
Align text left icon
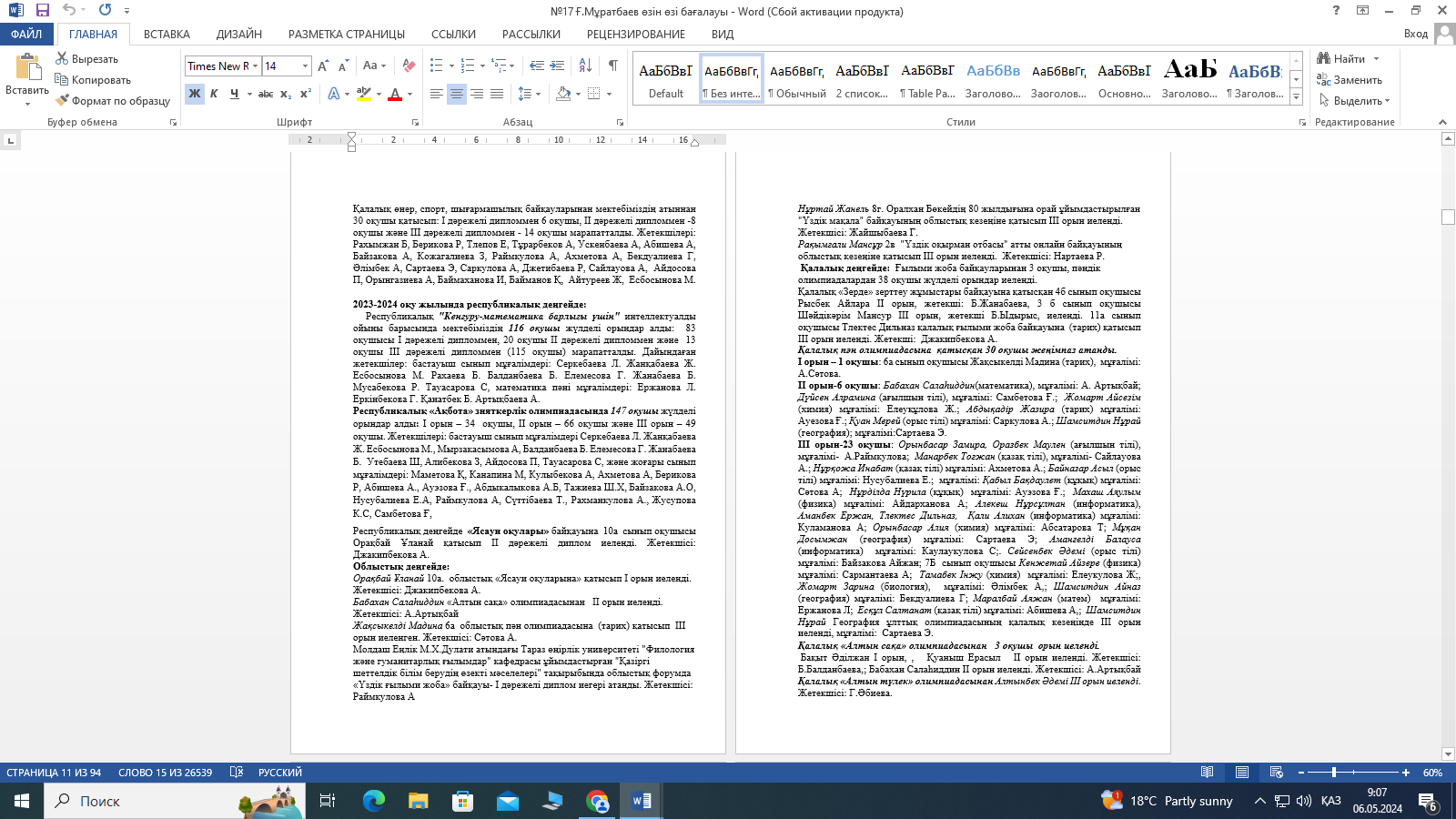point(437,94)
